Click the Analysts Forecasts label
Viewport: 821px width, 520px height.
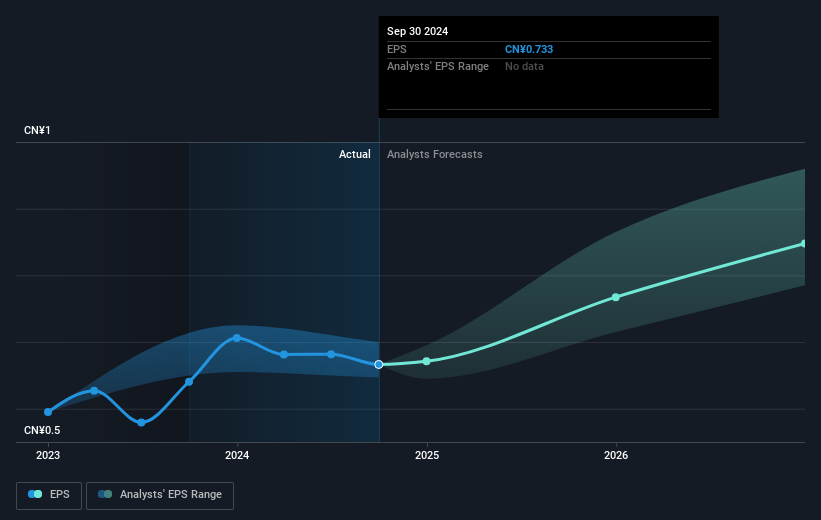point(435,154)
